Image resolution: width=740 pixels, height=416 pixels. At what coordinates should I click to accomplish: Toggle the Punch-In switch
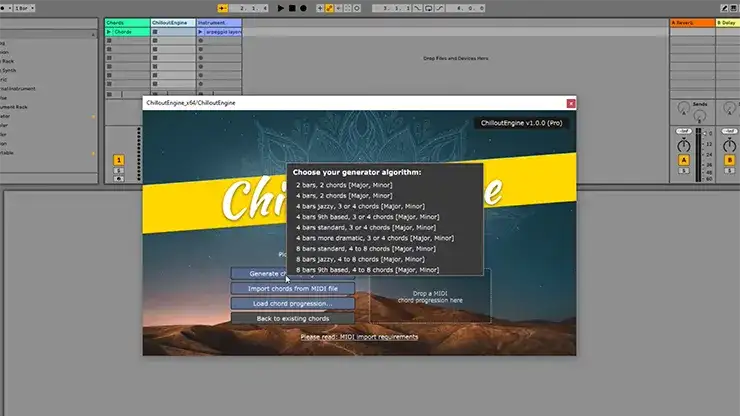[418, 8]
